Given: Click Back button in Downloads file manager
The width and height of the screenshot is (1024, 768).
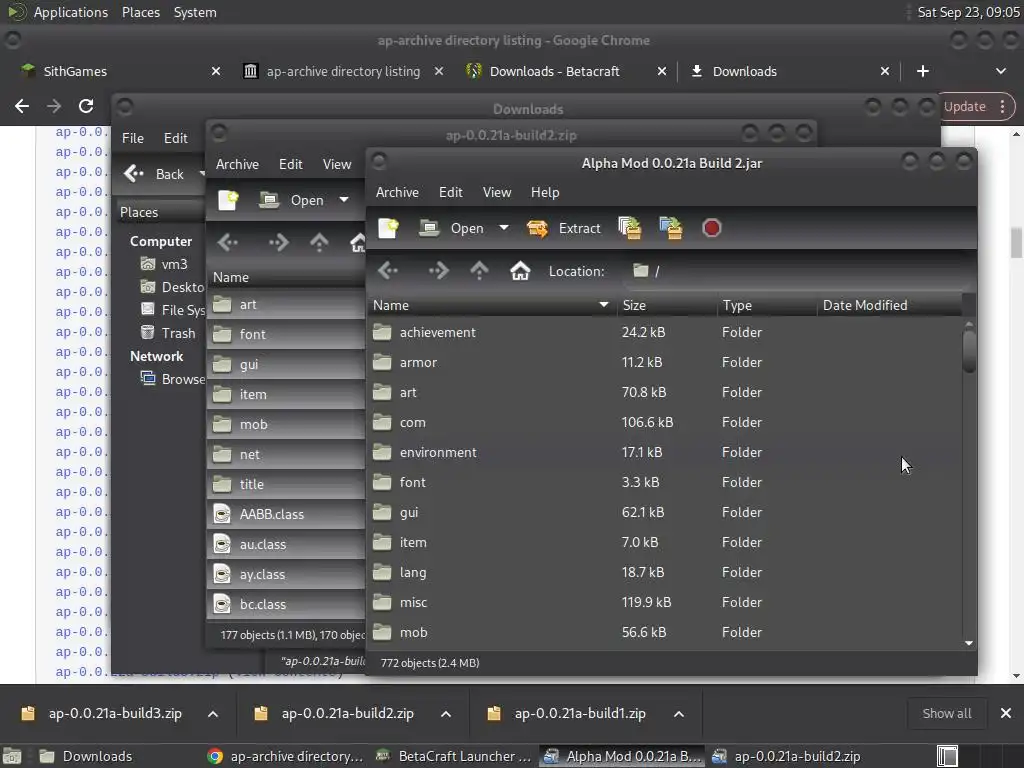Looking at the screenshot, I should (x=155, y=174).
